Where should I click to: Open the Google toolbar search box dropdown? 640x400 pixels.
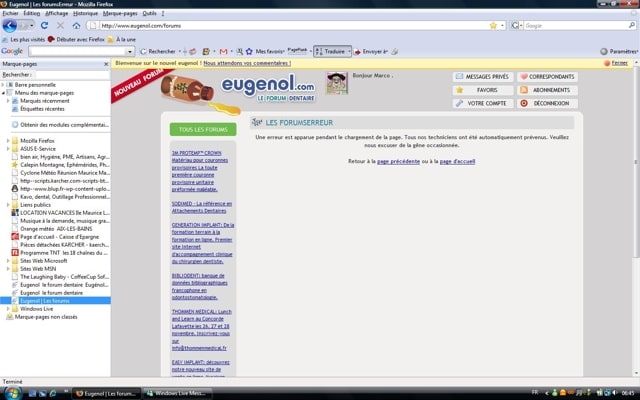click(130, 51)
